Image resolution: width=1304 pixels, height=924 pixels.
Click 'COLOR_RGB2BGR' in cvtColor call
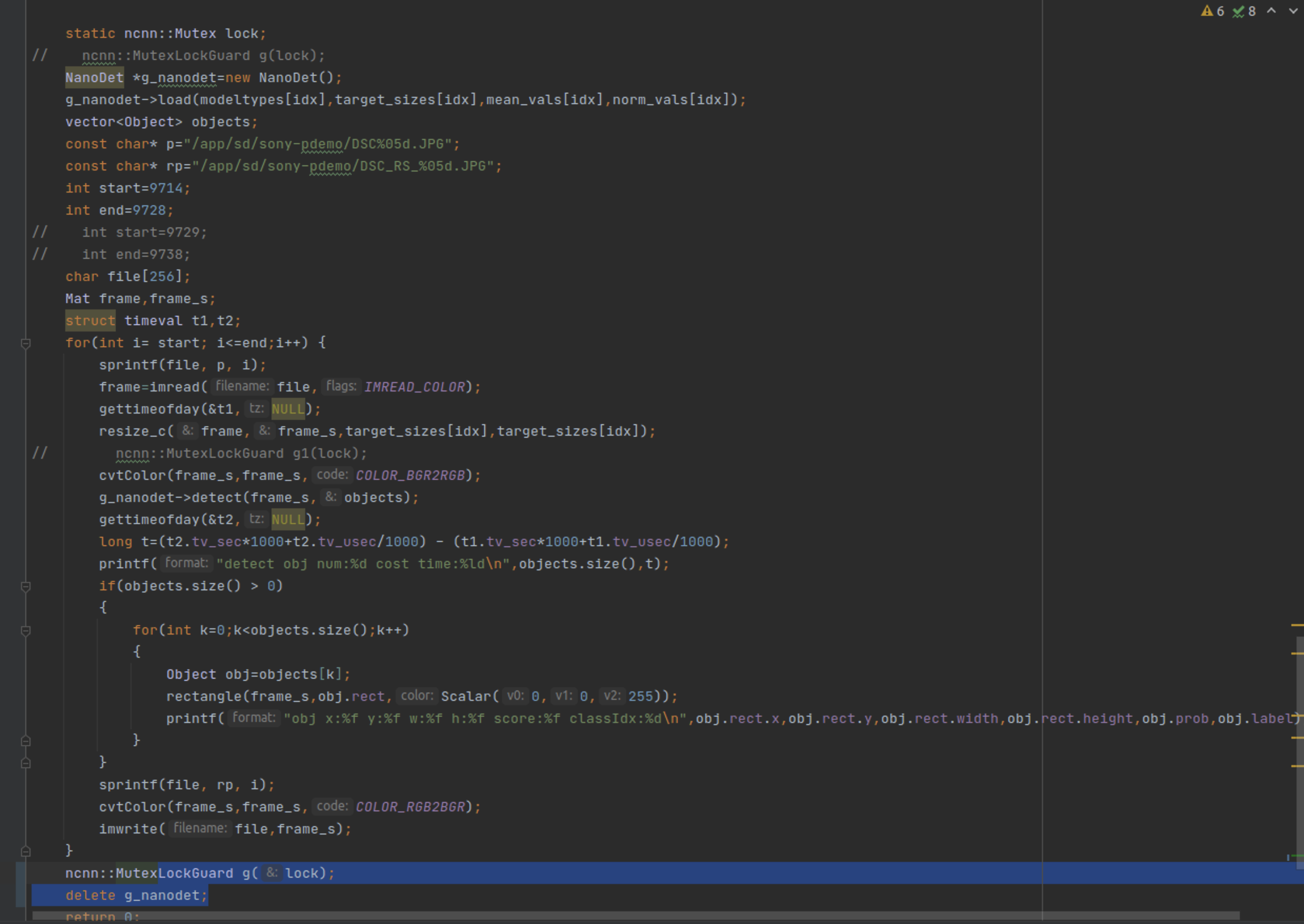(410, 807)
